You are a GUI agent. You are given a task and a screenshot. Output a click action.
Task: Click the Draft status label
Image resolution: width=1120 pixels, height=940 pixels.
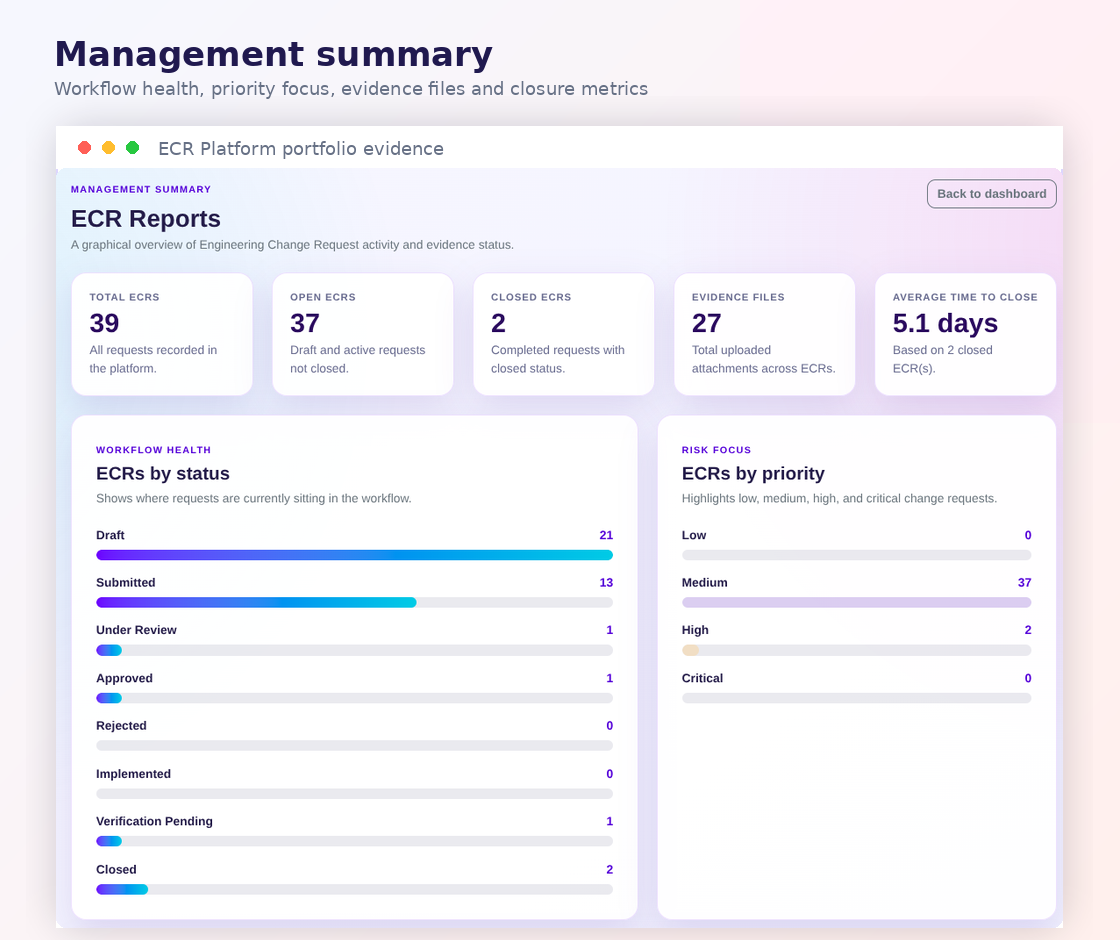click(110, 535)
